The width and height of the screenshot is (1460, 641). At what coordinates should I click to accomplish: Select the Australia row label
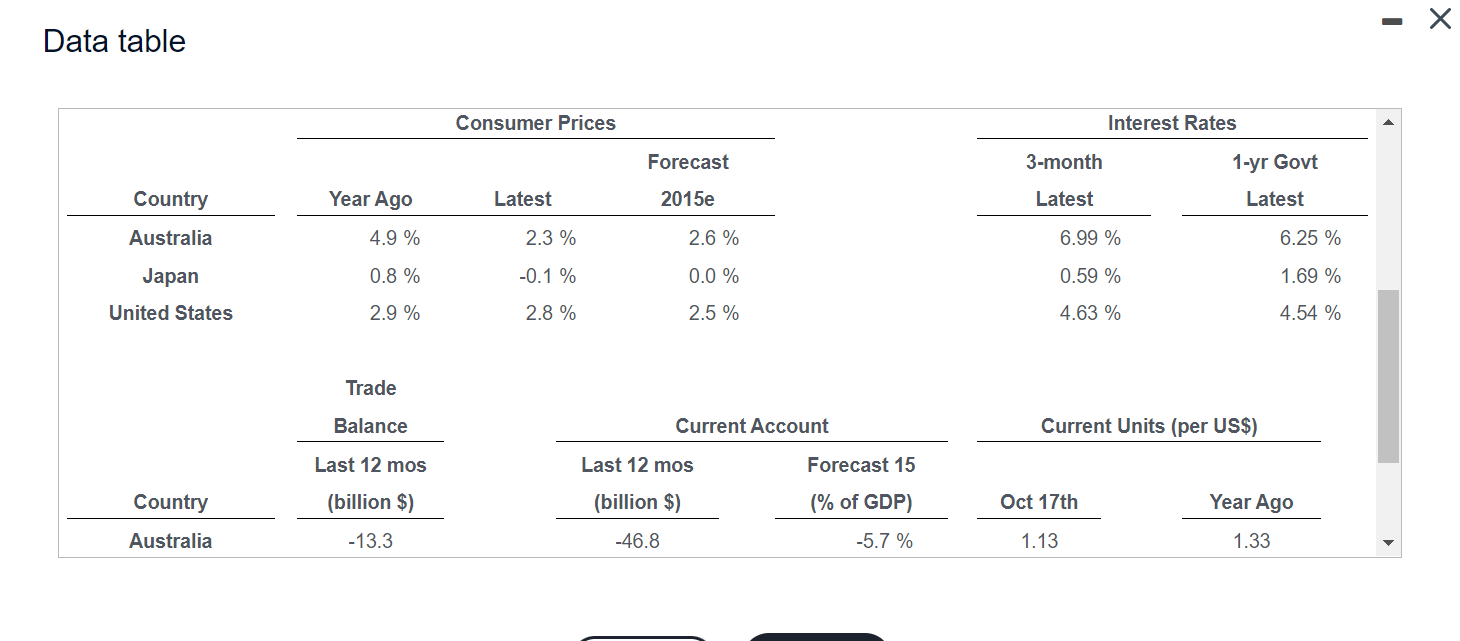tap(170, 238)
